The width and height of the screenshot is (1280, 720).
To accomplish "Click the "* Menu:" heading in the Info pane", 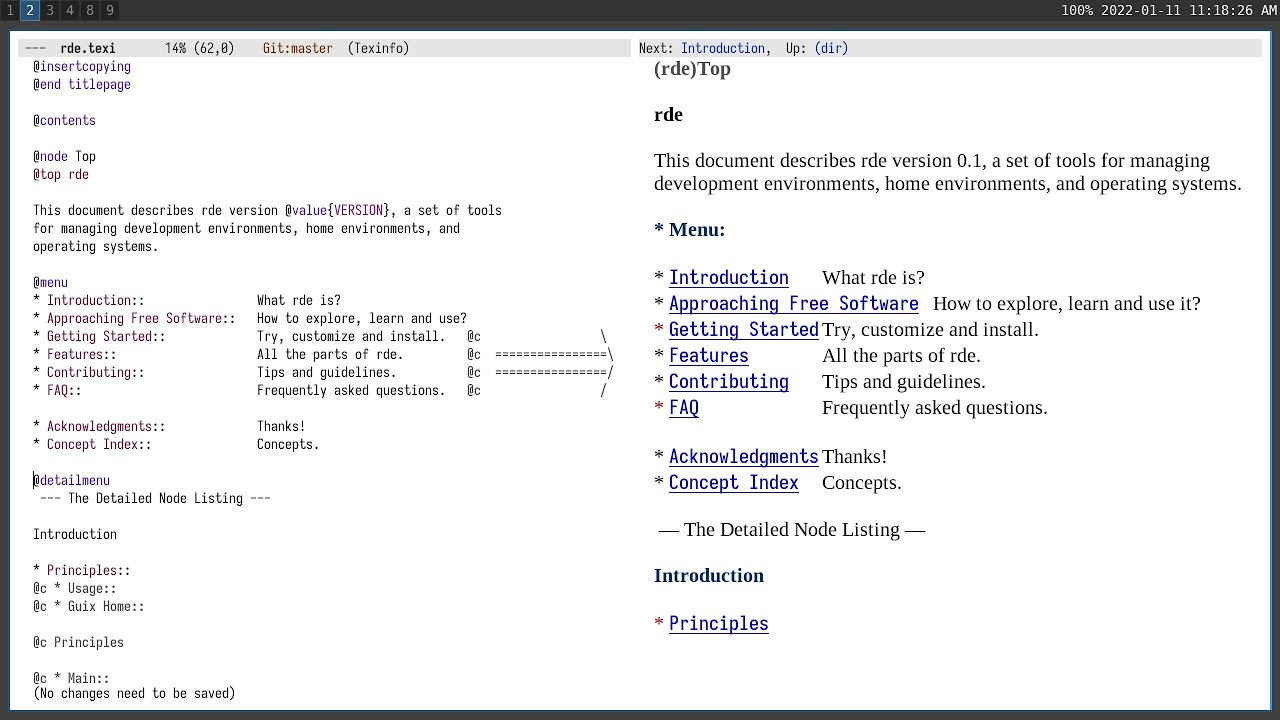I will [x=690, y=230].
